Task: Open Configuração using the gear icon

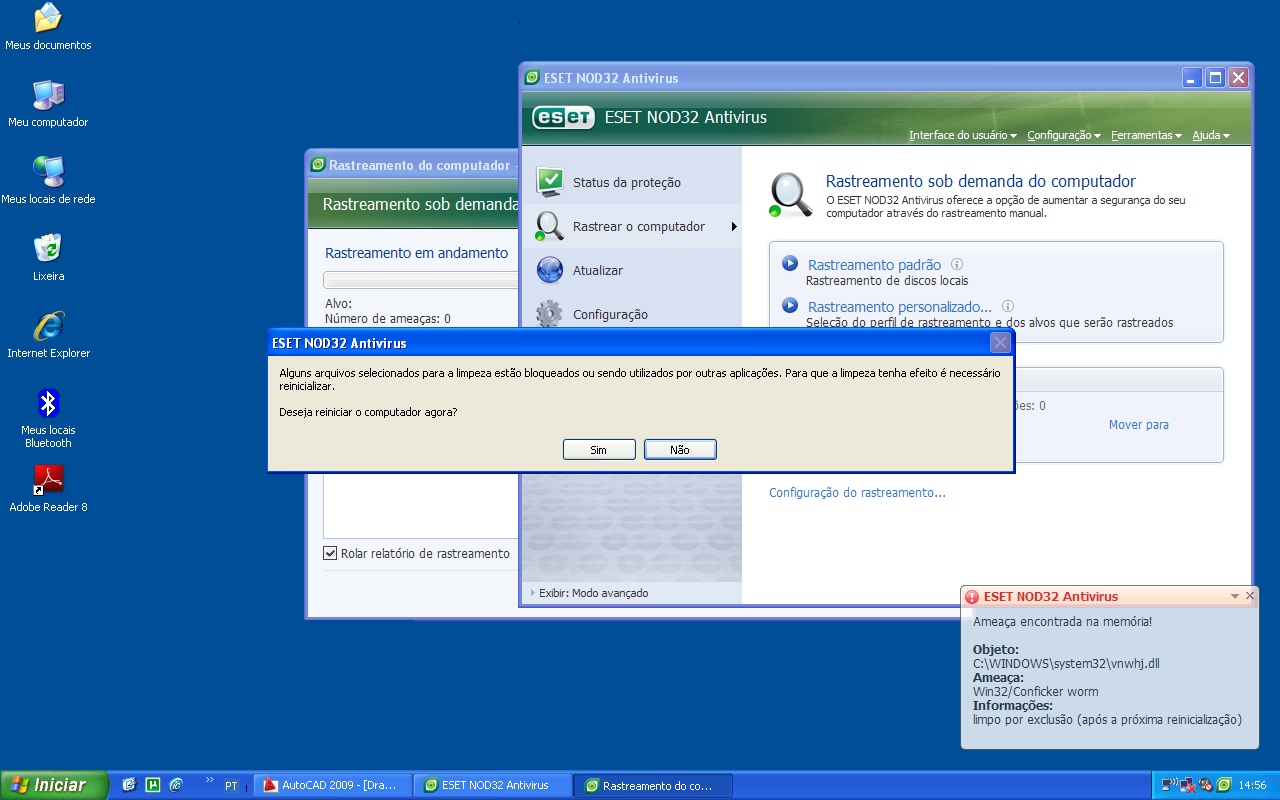Action: (548, 313)
